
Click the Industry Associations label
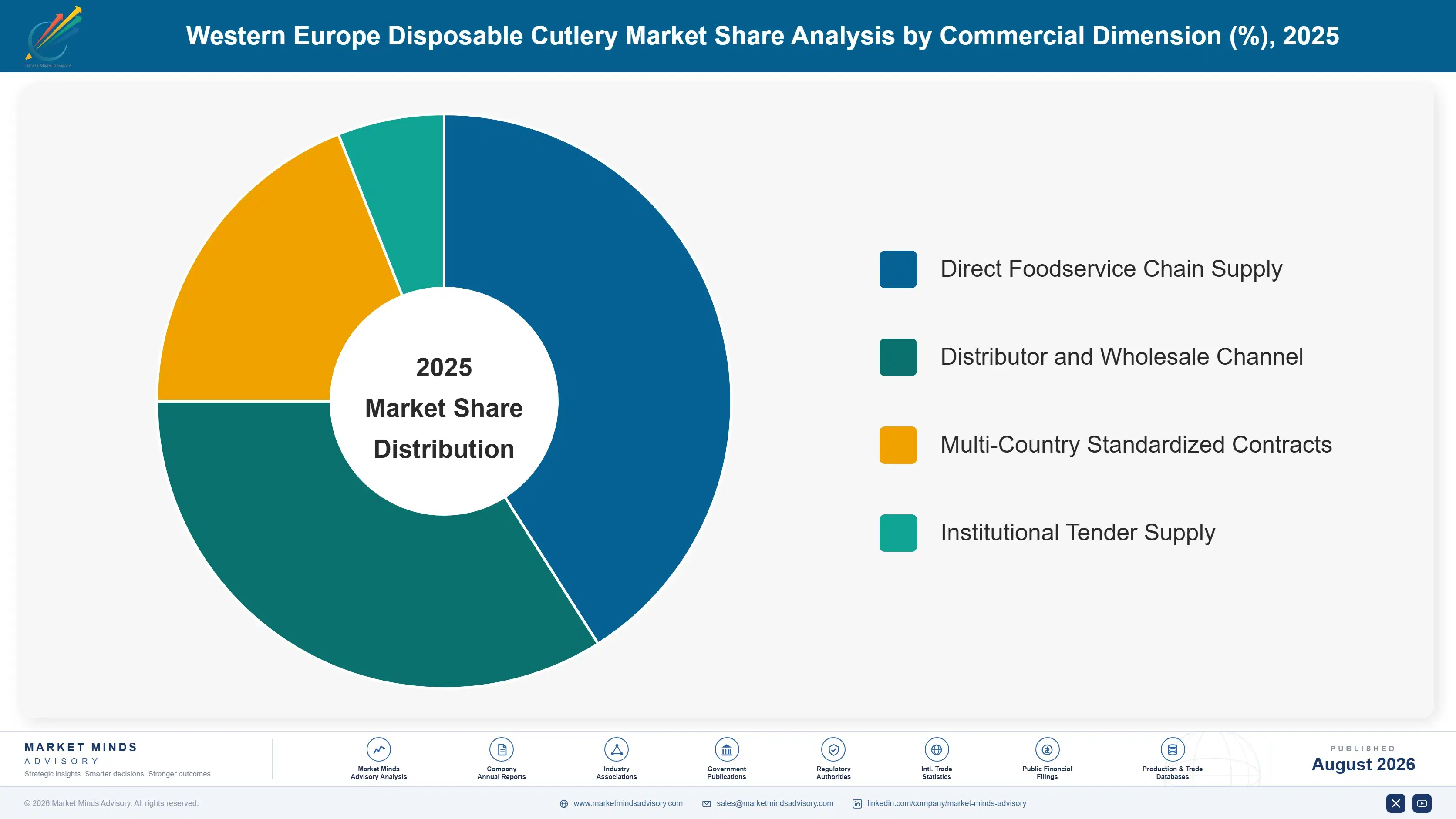[616, 773]
